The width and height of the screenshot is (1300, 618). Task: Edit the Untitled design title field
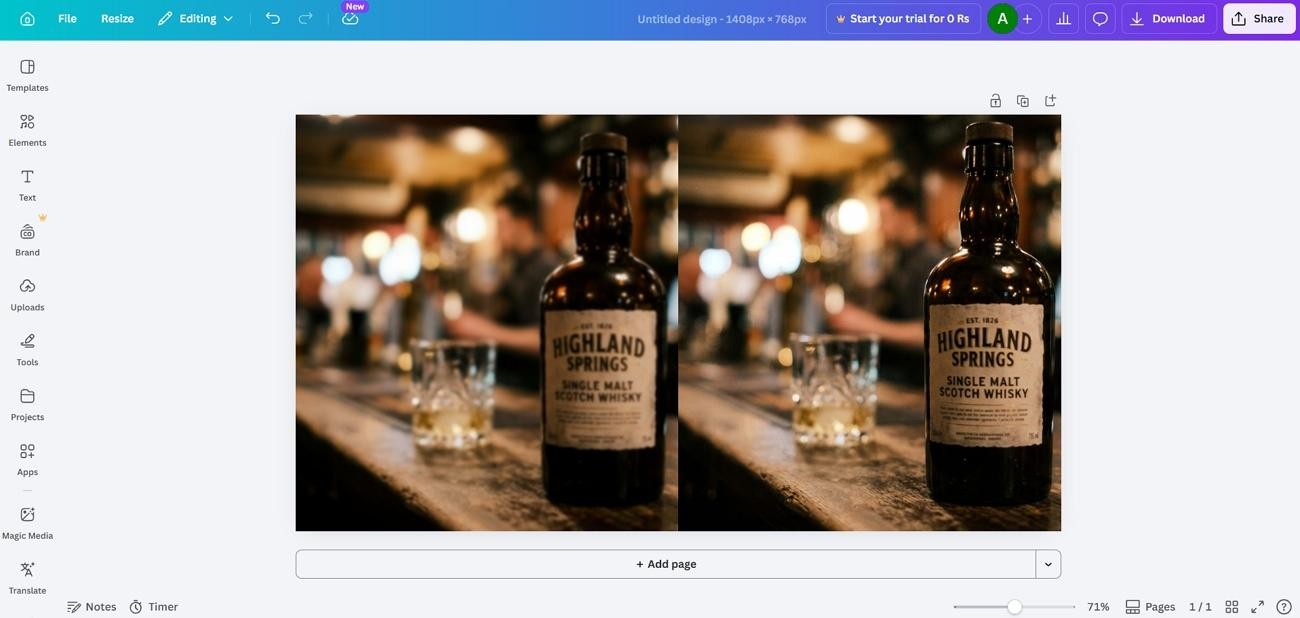(x=722, y=18)
